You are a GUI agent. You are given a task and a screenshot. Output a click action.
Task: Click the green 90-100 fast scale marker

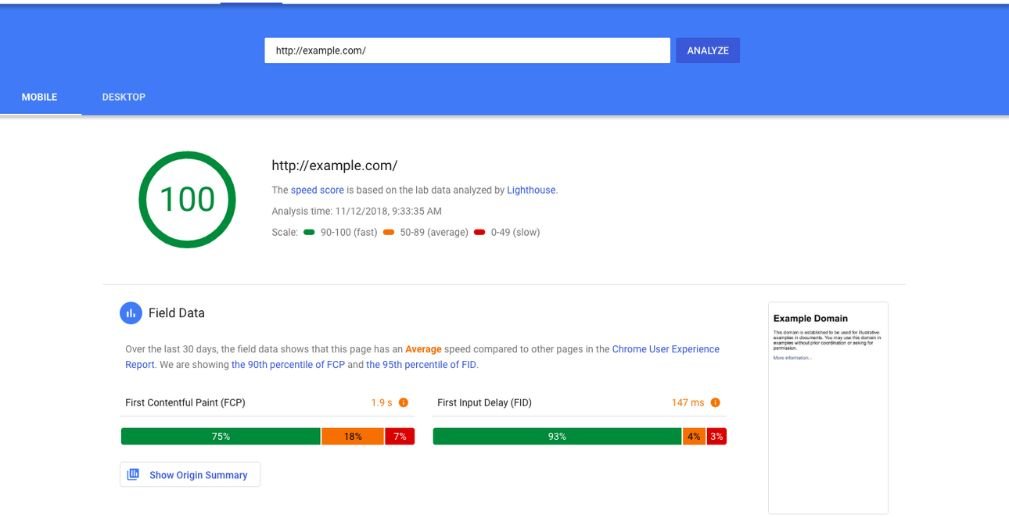[x=310, y=232]
